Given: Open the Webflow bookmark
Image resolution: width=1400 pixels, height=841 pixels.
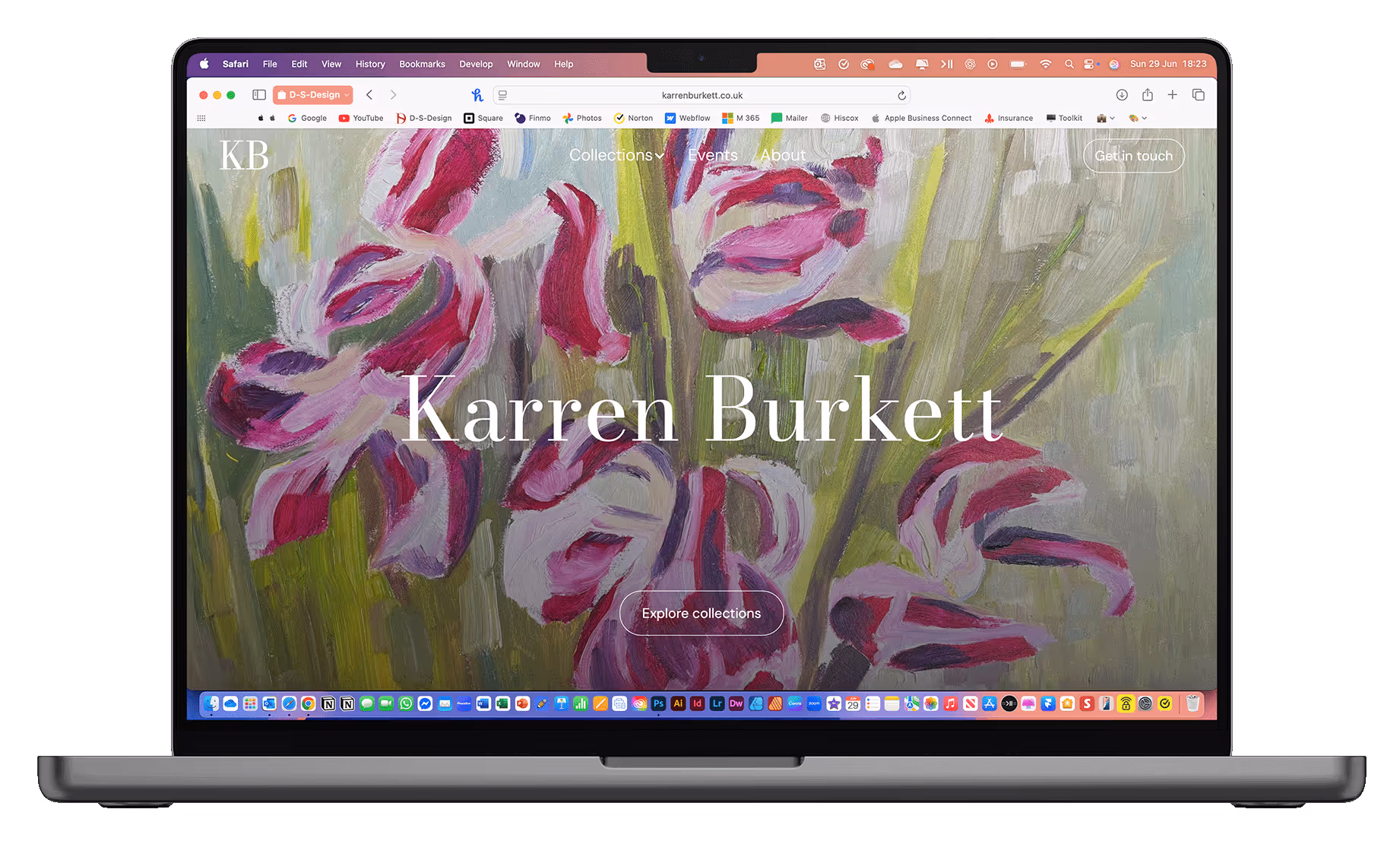Looking at the screenshot, I should (688, 118).
